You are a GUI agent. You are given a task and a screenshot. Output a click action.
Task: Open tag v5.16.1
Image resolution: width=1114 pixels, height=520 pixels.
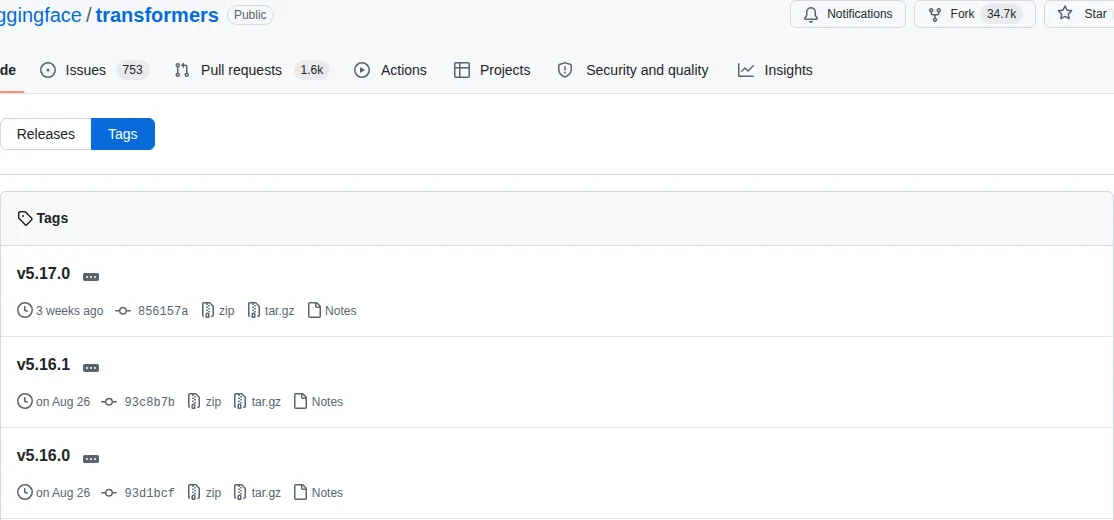pyautogui.click(x=43, y=364)
